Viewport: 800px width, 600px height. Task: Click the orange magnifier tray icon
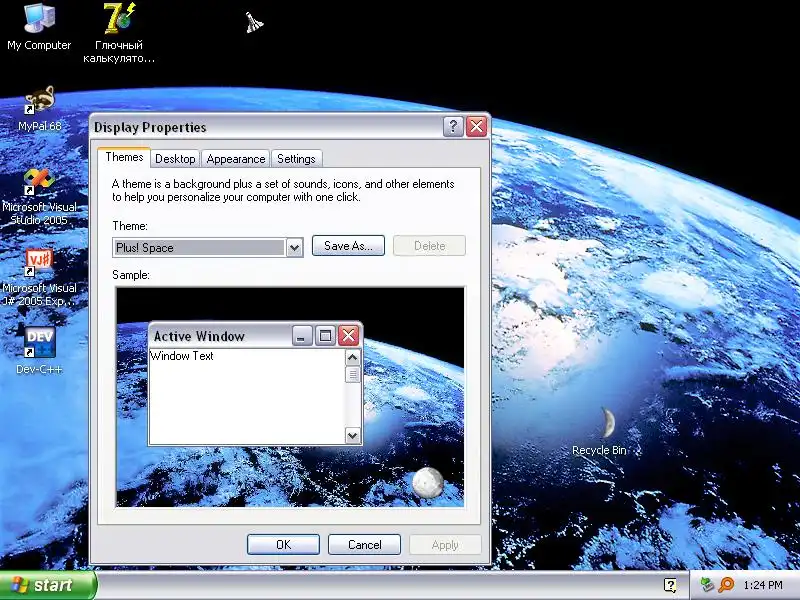click(x=726, y=585)
